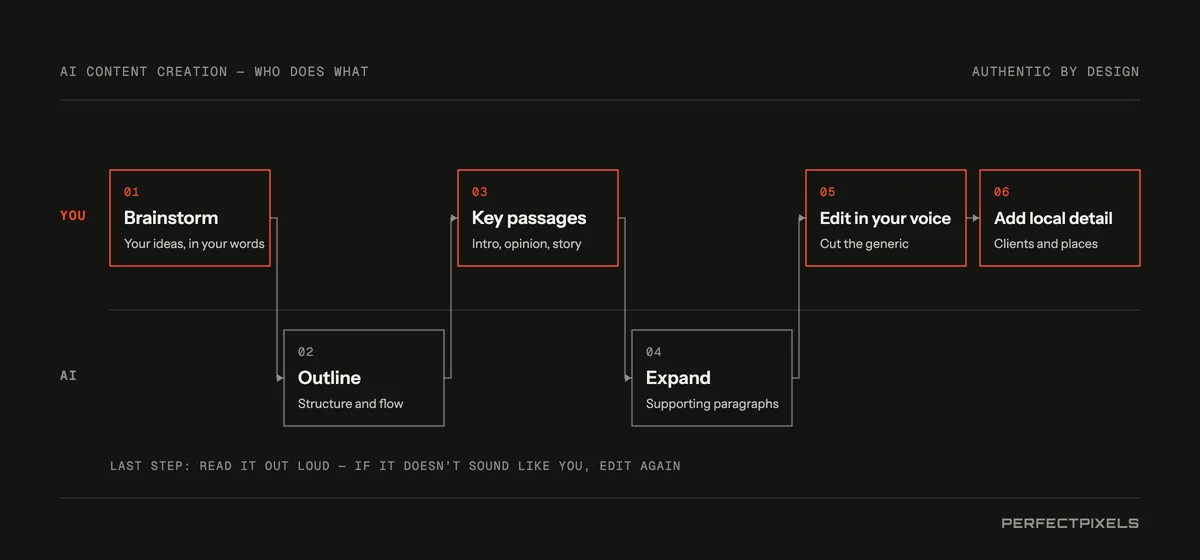The height and width of the screenshot is (560, 1200).
Task: Click 'Structure and flow' caption
Action: click(350, 404)
